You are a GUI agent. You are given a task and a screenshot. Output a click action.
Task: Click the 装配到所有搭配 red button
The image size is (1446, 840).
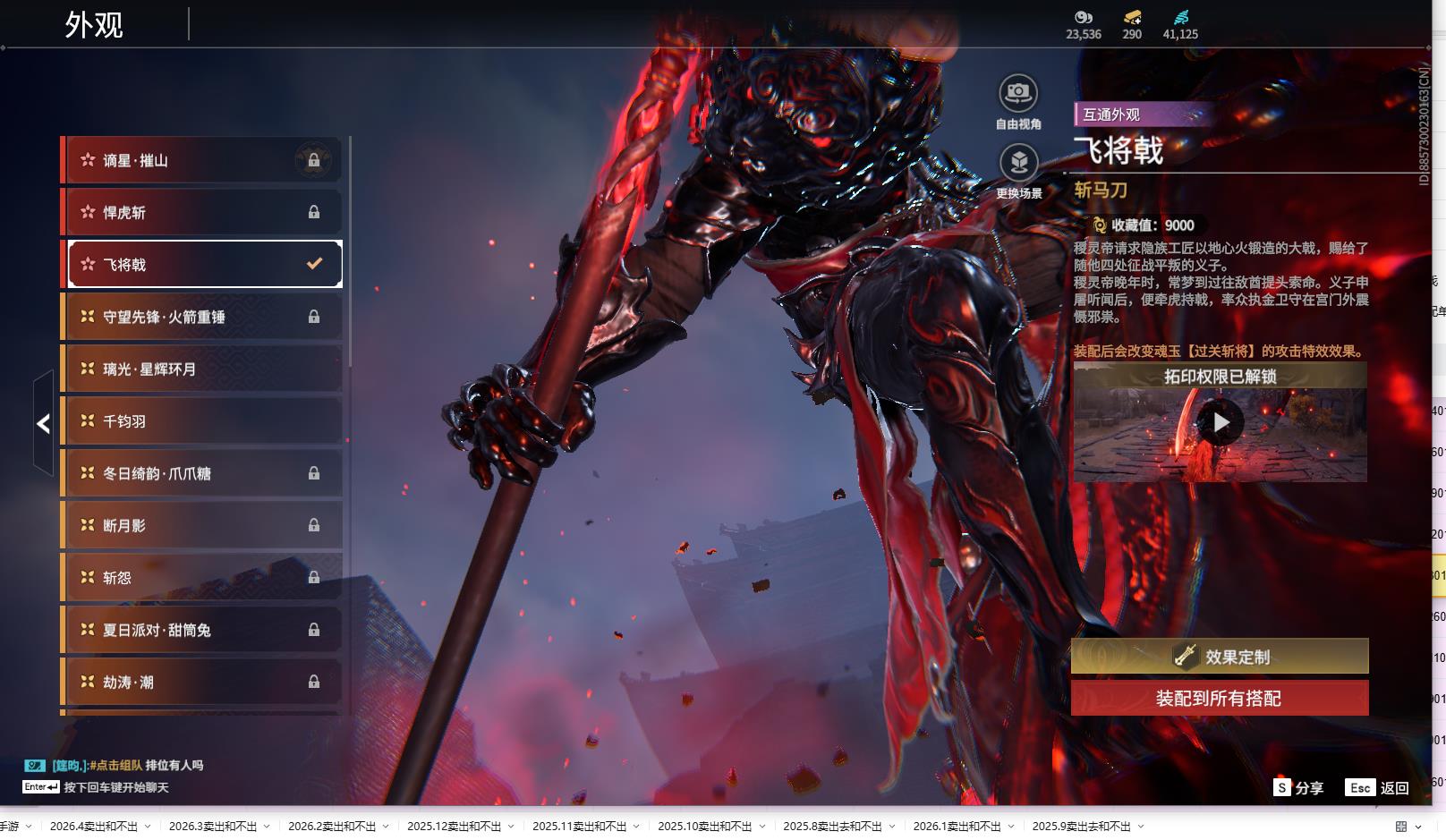[1219, 699]
